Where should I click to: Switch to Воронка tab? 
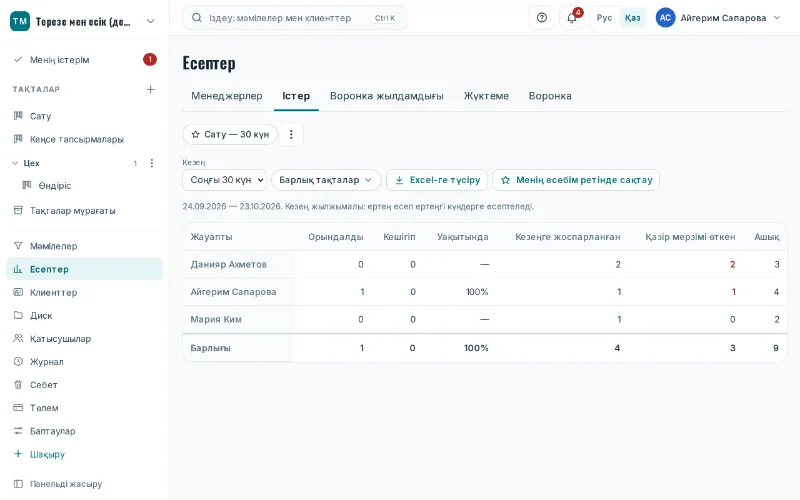point(550,96)
